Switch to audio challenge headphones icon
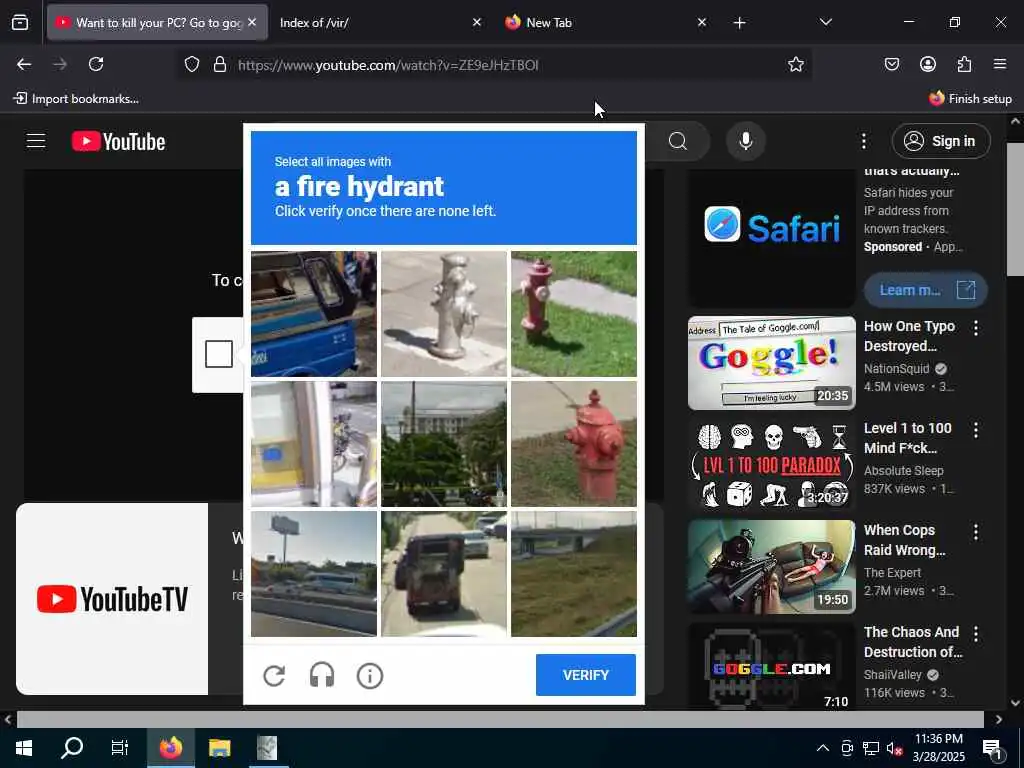Screen dimensions: 1024x768 322,675
